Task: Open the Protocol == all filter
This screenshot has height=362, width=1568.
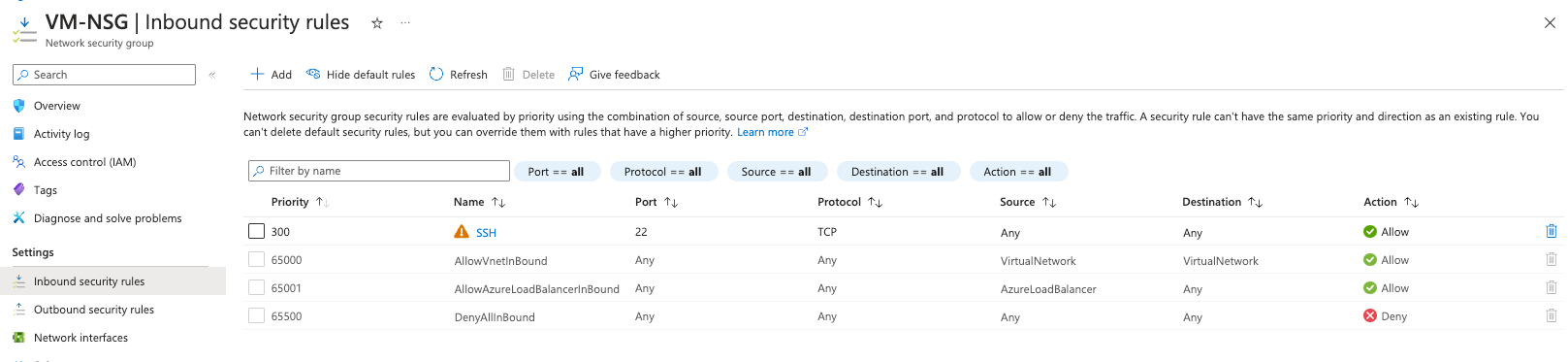Action: (x=663, y=172)
